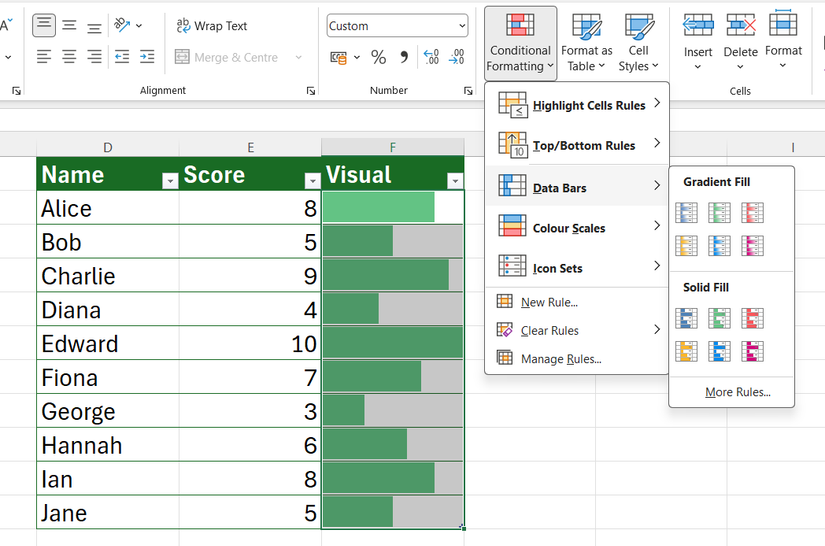Select column D header
Screen dimensions: 825x546
[108, 148]
